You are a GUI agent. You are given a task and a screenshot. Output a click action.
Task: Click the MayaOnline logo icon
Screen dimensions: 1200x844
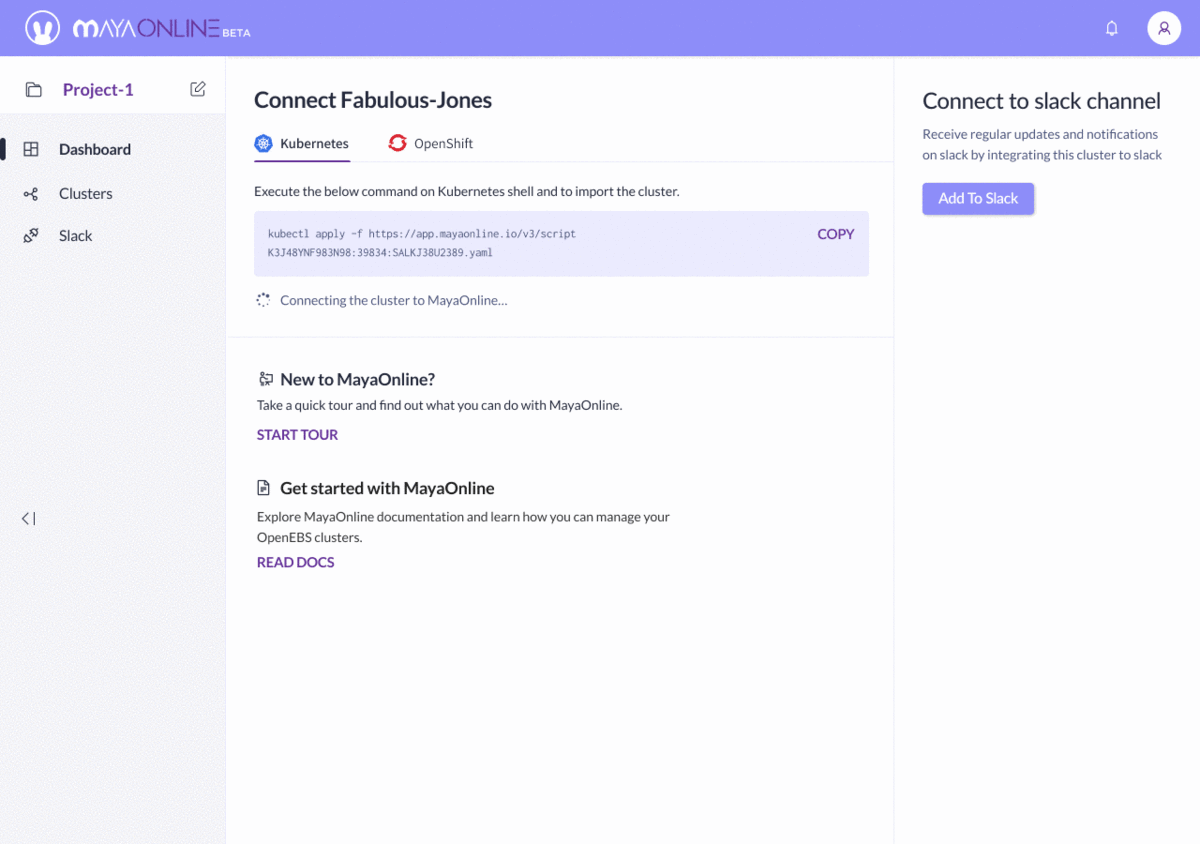point(42,28)
